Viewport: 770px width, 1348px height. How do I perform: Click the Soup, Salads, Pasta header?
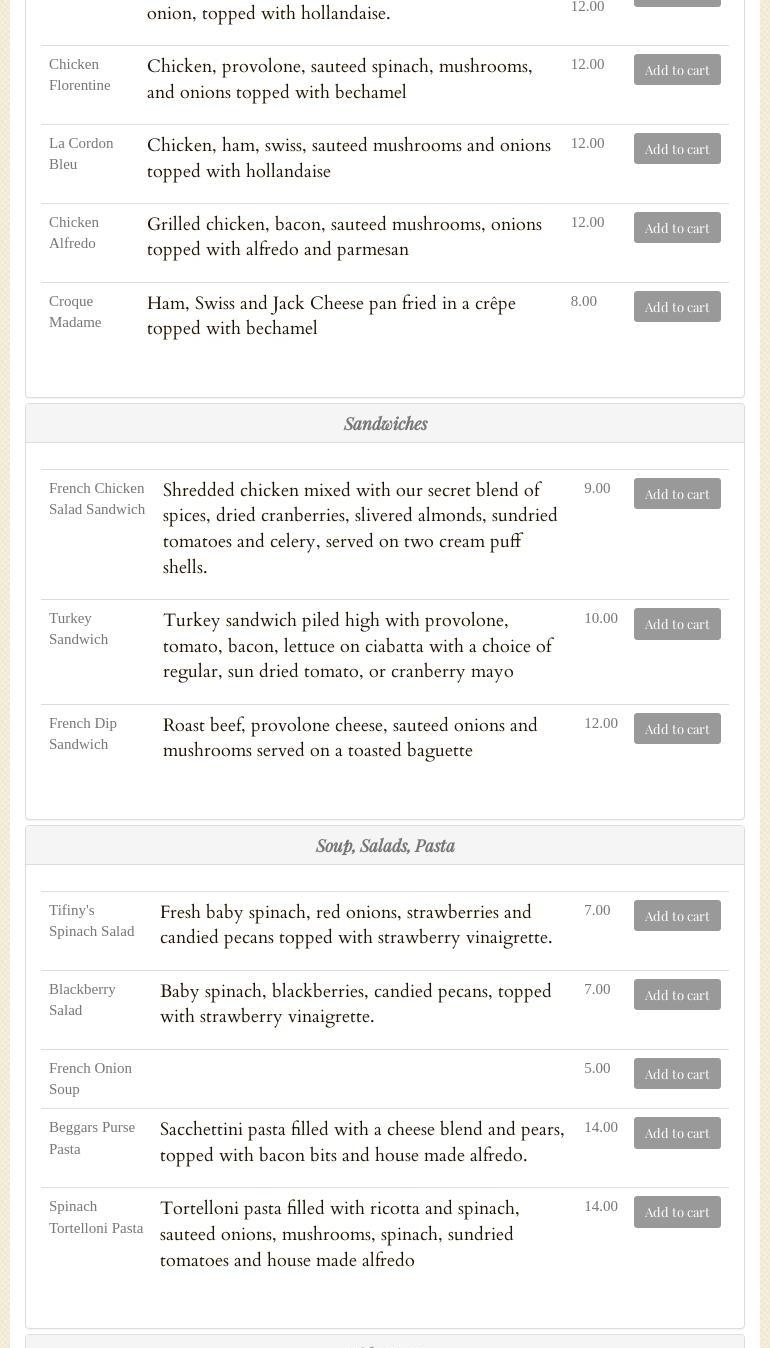pyautogui.click(x=385, y=846)
